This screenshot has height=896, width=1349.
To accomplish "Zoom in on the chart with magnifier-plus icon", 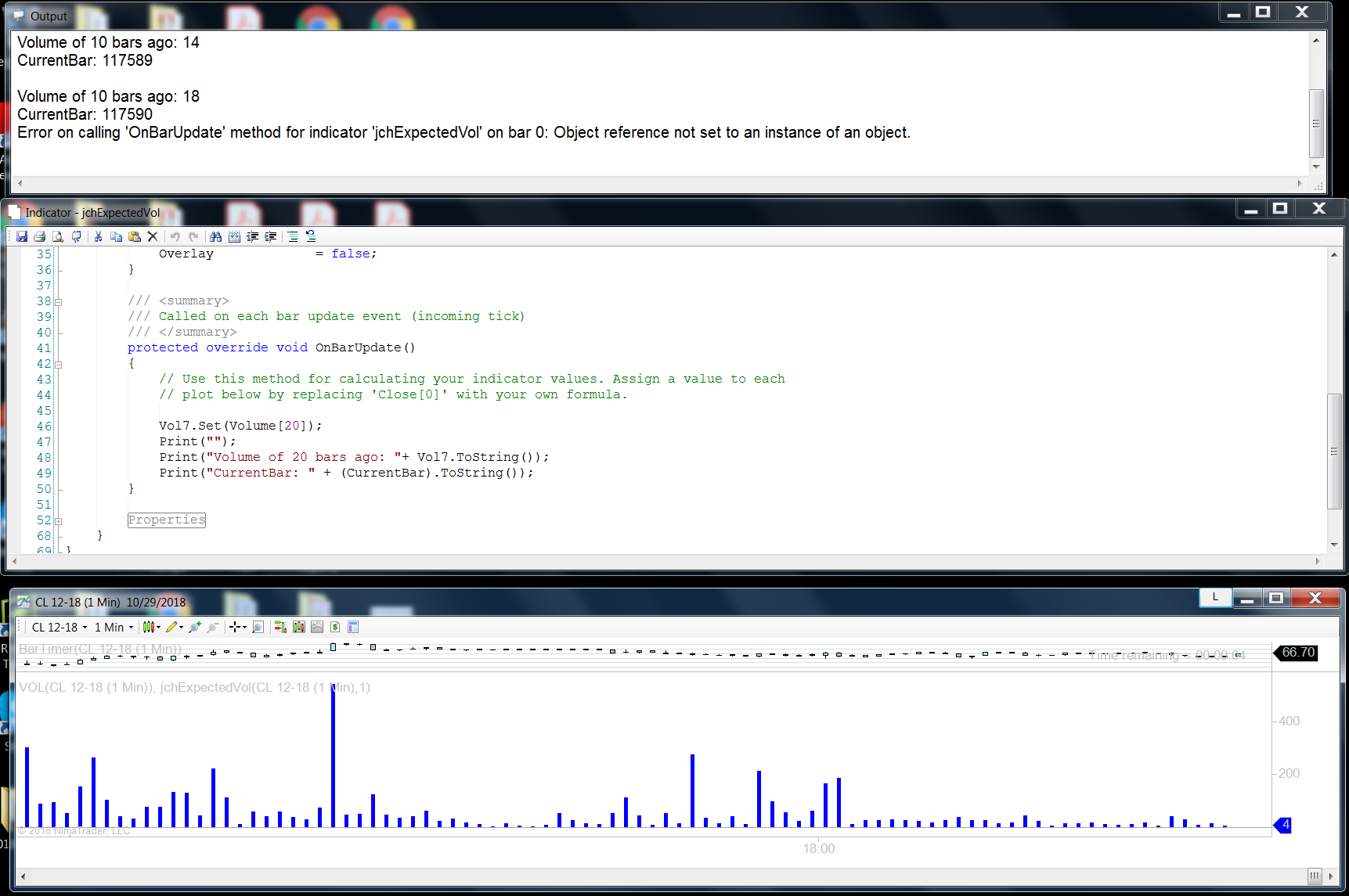I will coord(195,627).
